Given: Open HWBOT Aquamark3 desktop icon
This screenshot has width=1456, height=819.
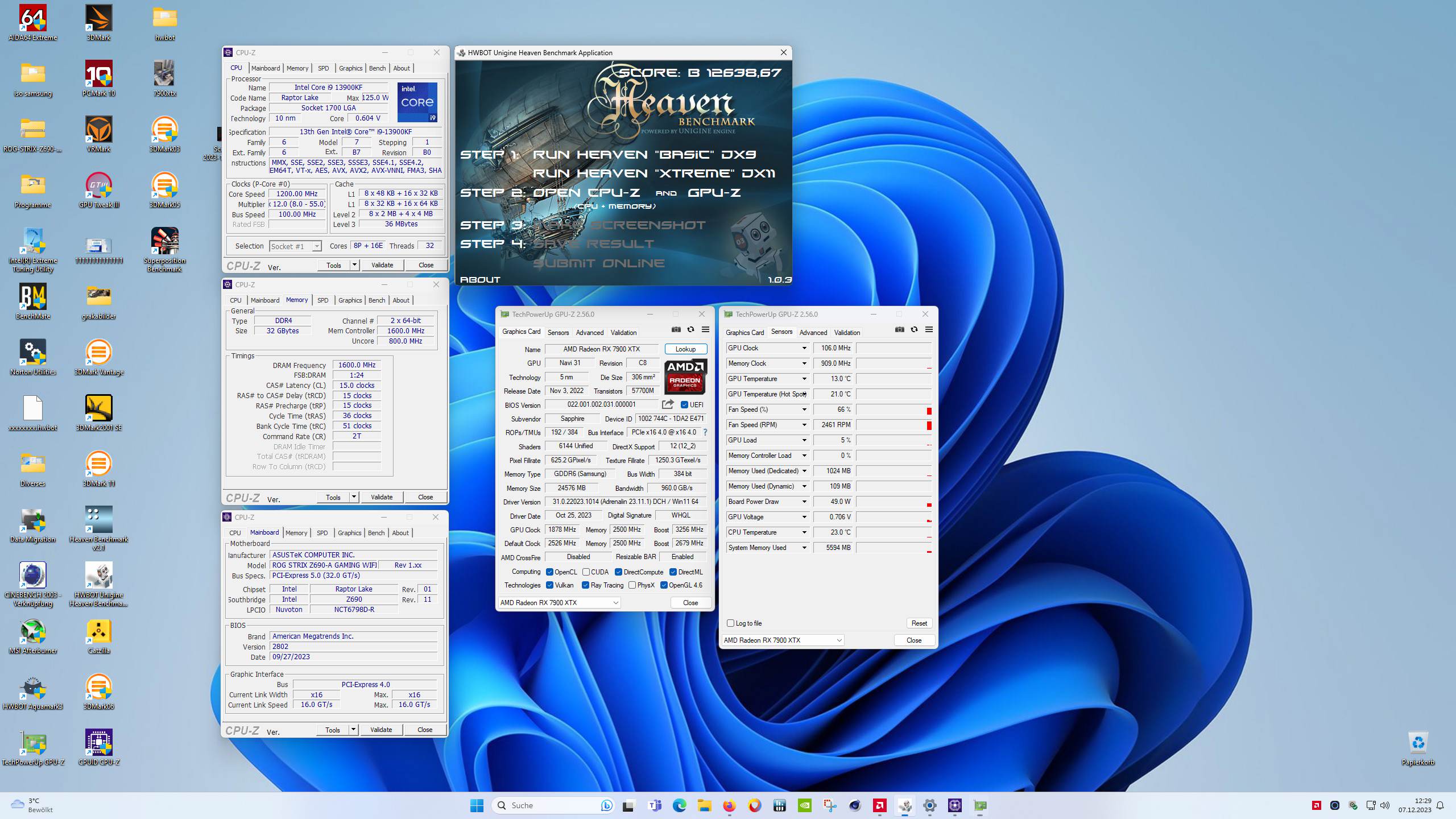Looking at the screenshot, I should tap(32, 692).
